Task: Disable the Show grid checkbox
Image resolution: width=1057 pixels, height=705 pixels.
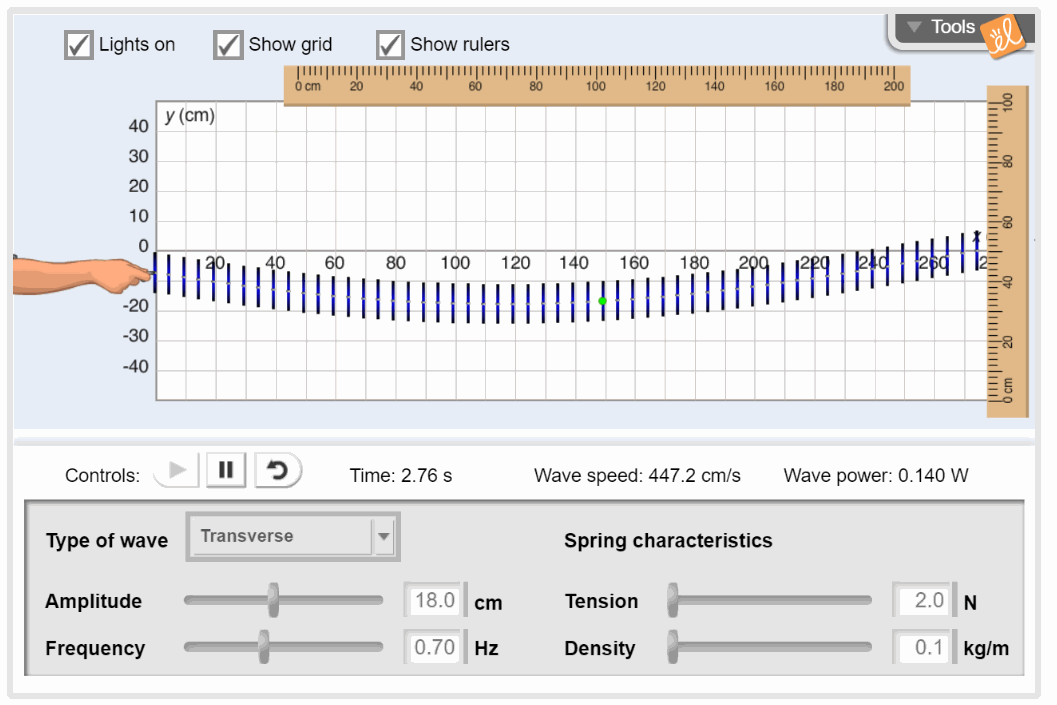Action: (229, 45)
